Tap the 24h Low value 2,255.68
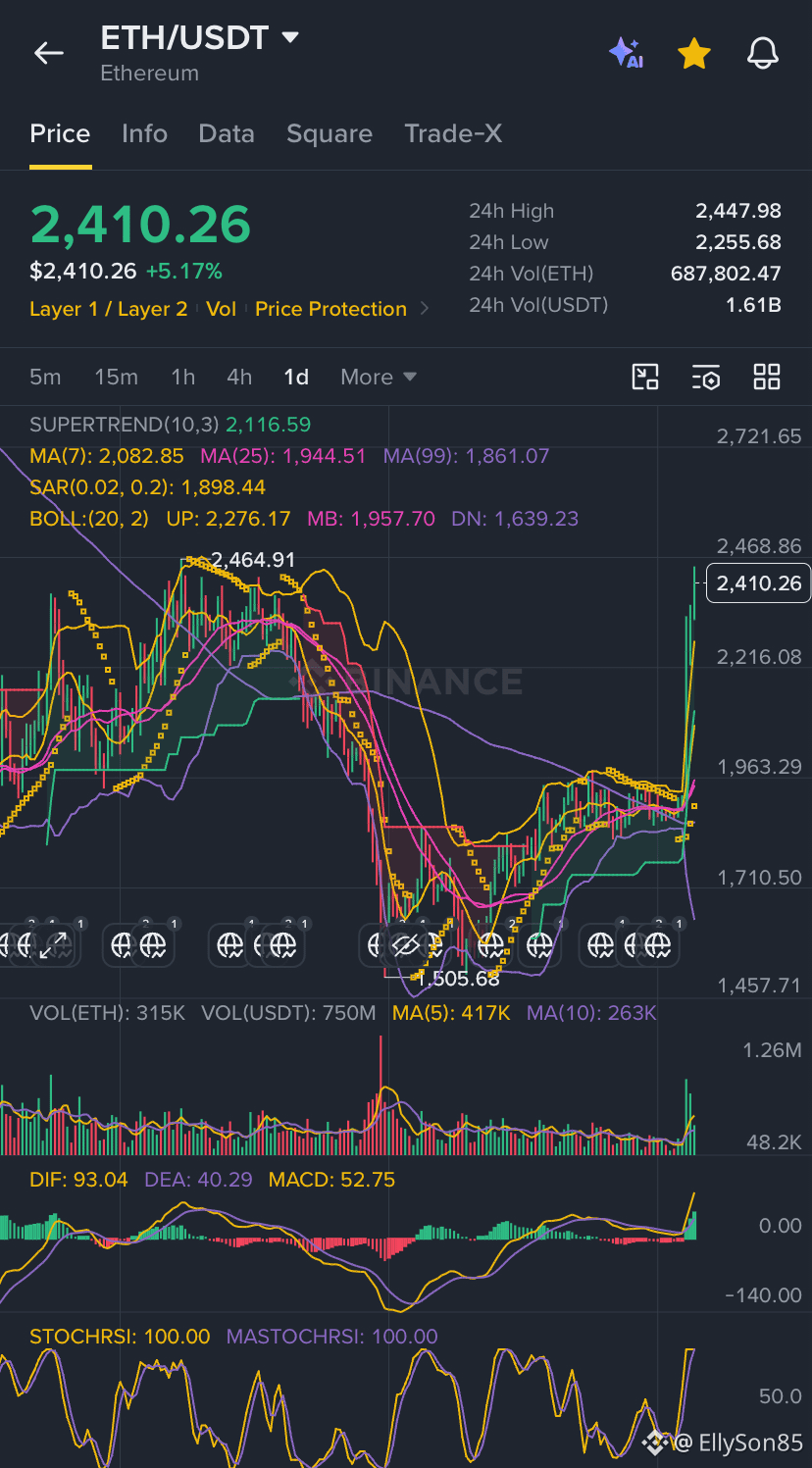Viewport: 812px width, 1468px height. click(738, 242)
